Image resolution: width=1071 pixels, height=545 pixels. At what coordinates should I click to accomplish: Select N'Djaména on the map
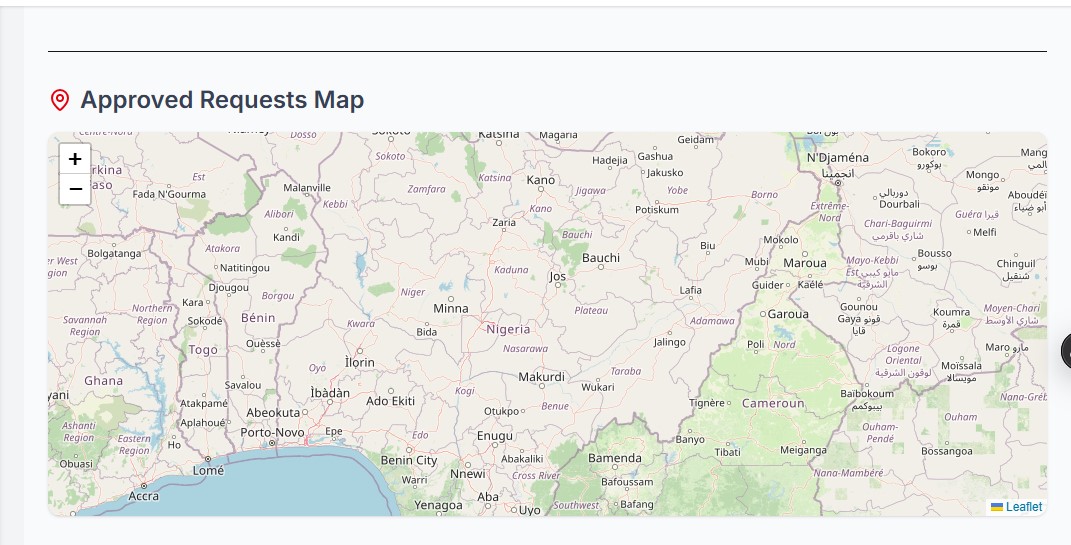click(x=838, y=158)
